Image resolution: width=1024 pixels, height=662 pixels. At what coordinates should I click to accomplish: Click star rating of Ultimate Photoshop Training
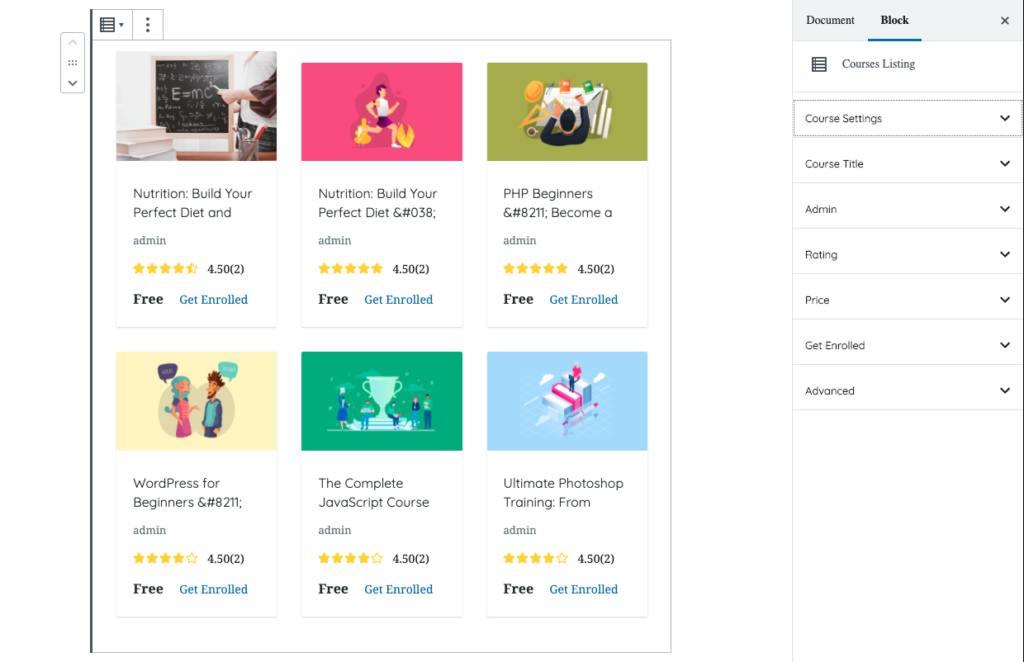536,558
